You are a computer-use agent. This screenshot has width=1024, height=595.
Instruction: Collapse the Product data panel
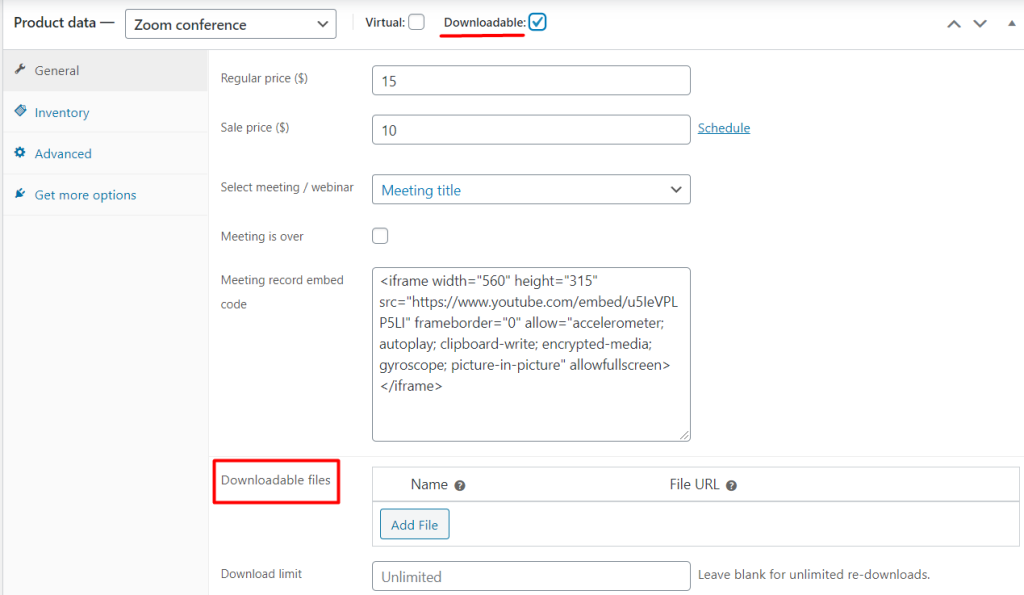point(1010,22)
